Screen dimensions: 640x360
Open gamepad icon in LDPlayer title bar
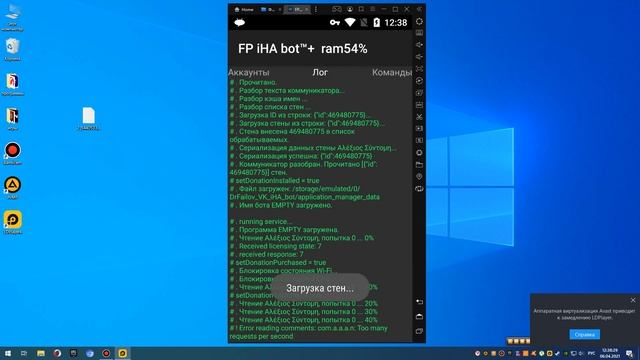click(337, 9)
